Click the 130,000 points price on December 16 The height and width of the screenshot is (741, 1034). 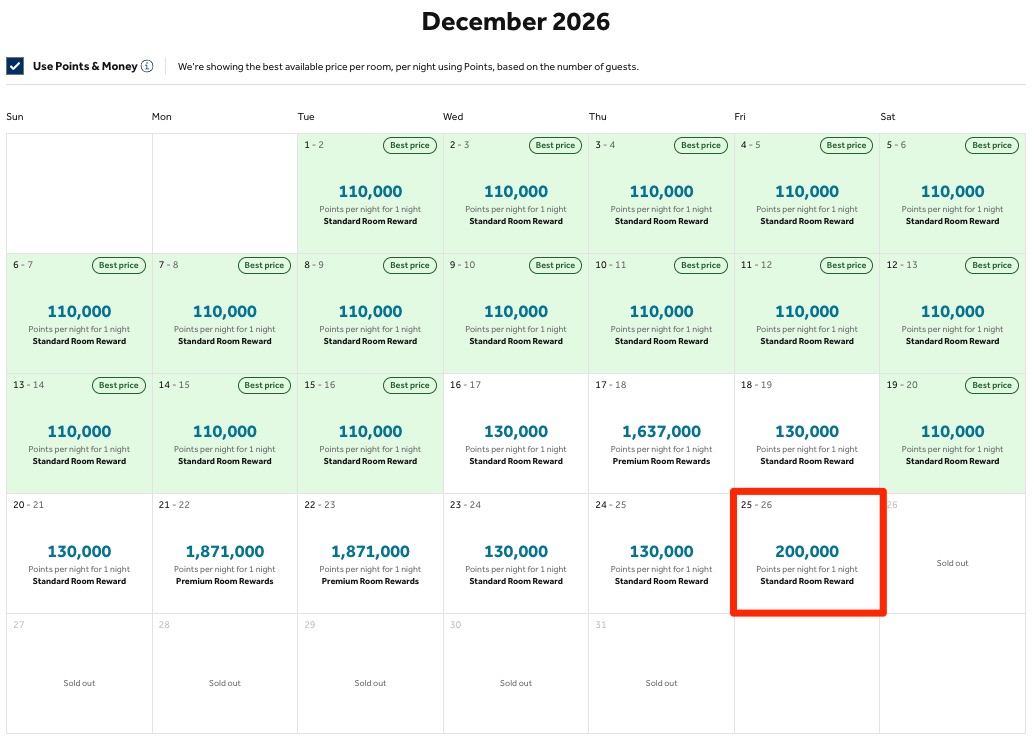(x=515, y=431)
